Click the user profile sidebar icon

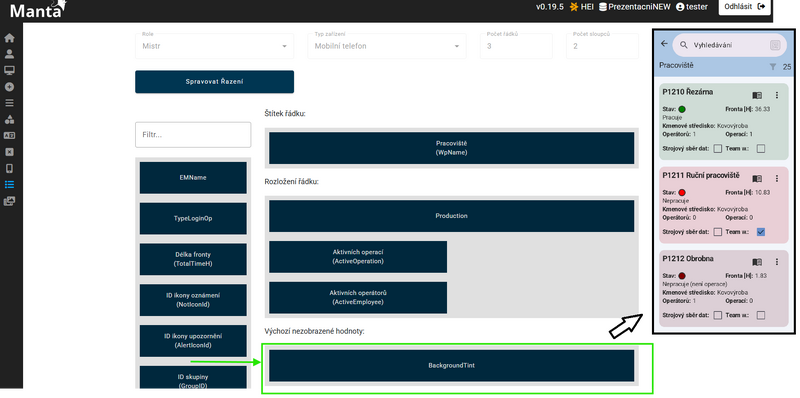tap(9, 54)
